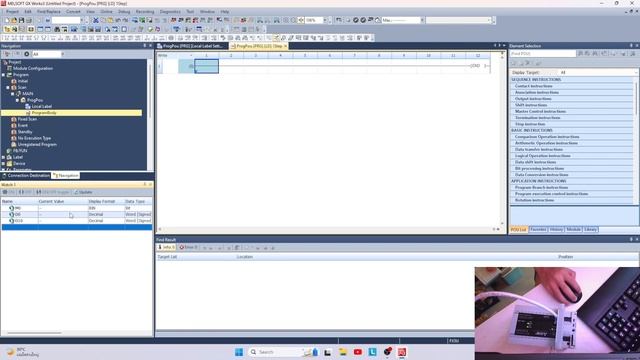Collapse the Program tree node

4,75
